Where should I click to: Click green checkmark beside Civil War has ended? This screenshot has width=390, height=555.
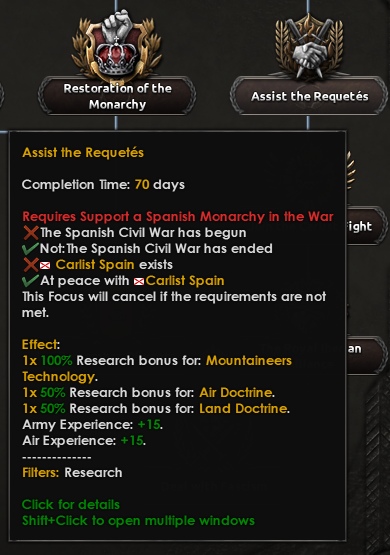pos(30,248)
